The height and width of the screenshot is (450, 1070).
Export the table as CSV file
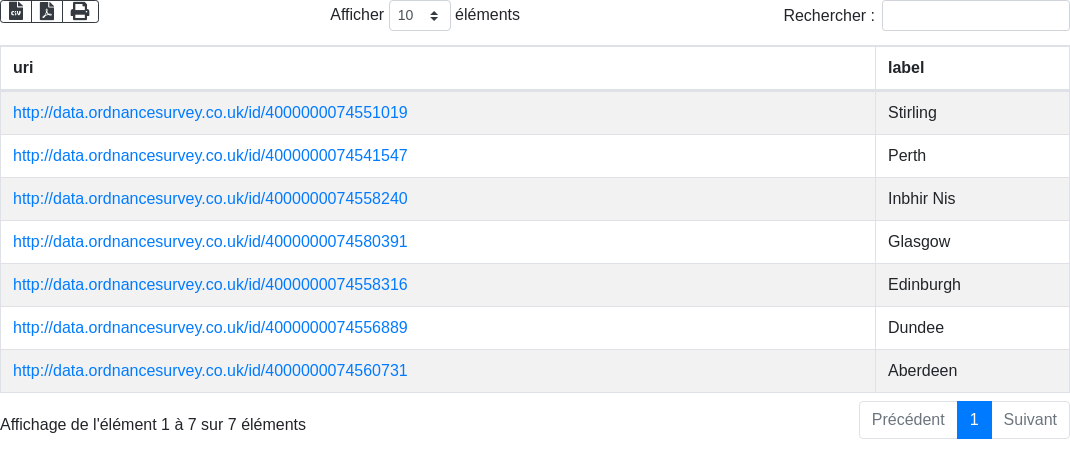coord(16,12)
